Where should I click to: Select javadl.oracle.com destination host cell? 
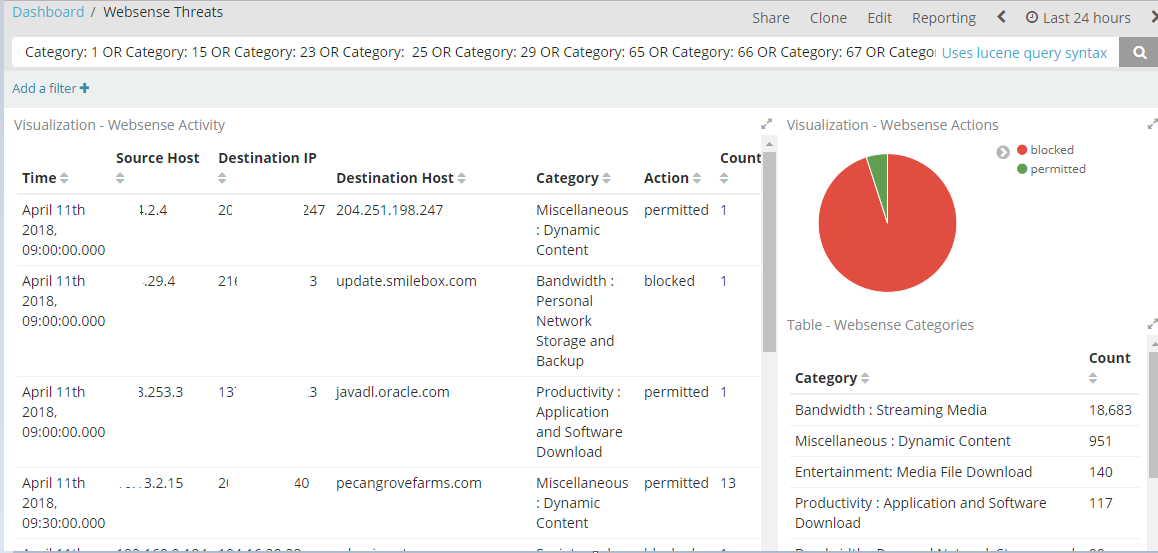tap(392, 392)
